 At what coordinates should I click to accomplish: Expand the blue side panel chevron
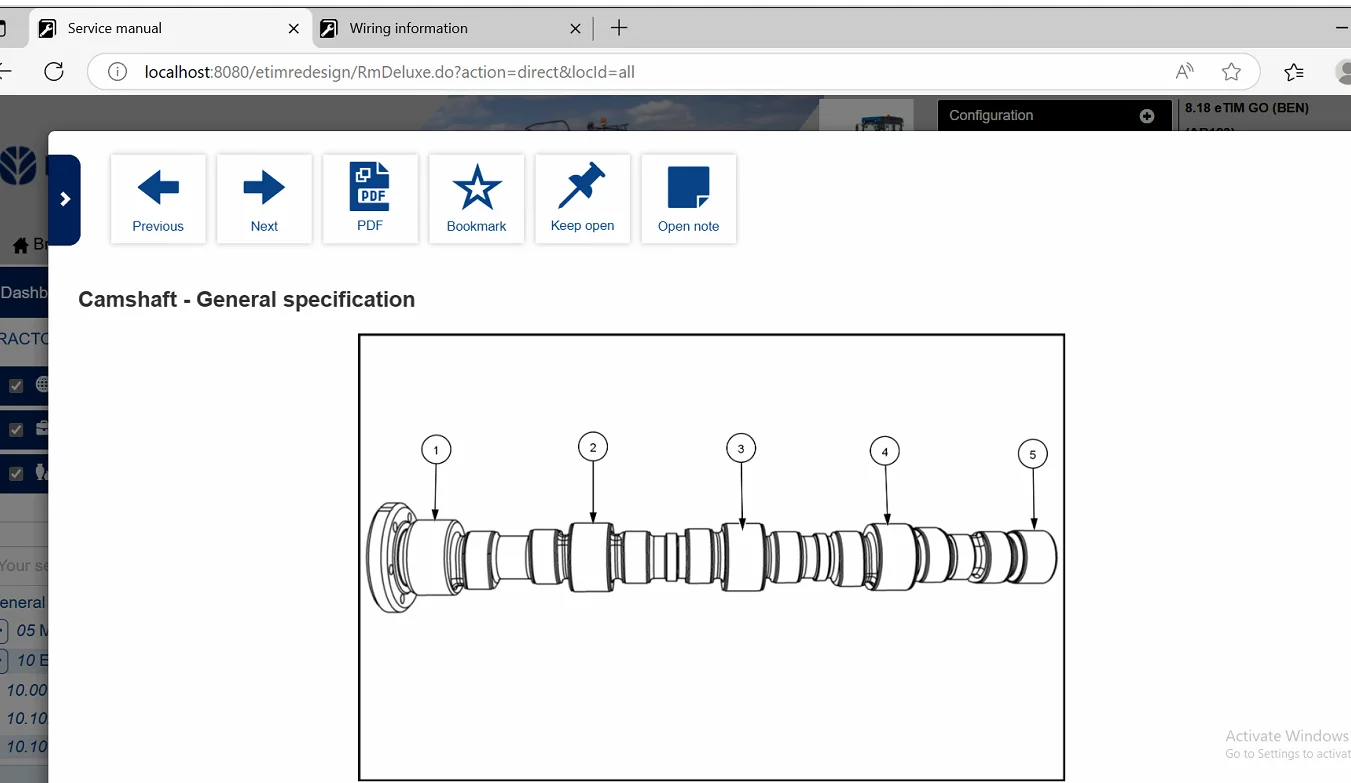pos(65,199)
